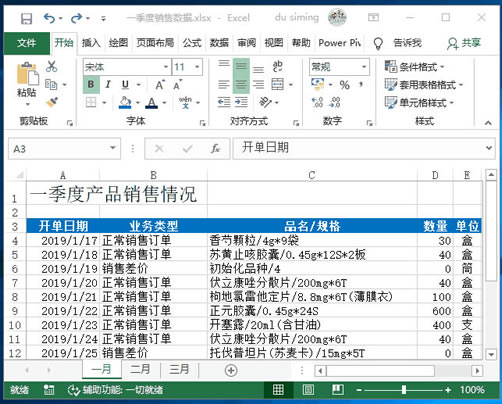Toggle Bold formatting button
Image resolution: width=502 pixels, height=404 pixels.
91,85
